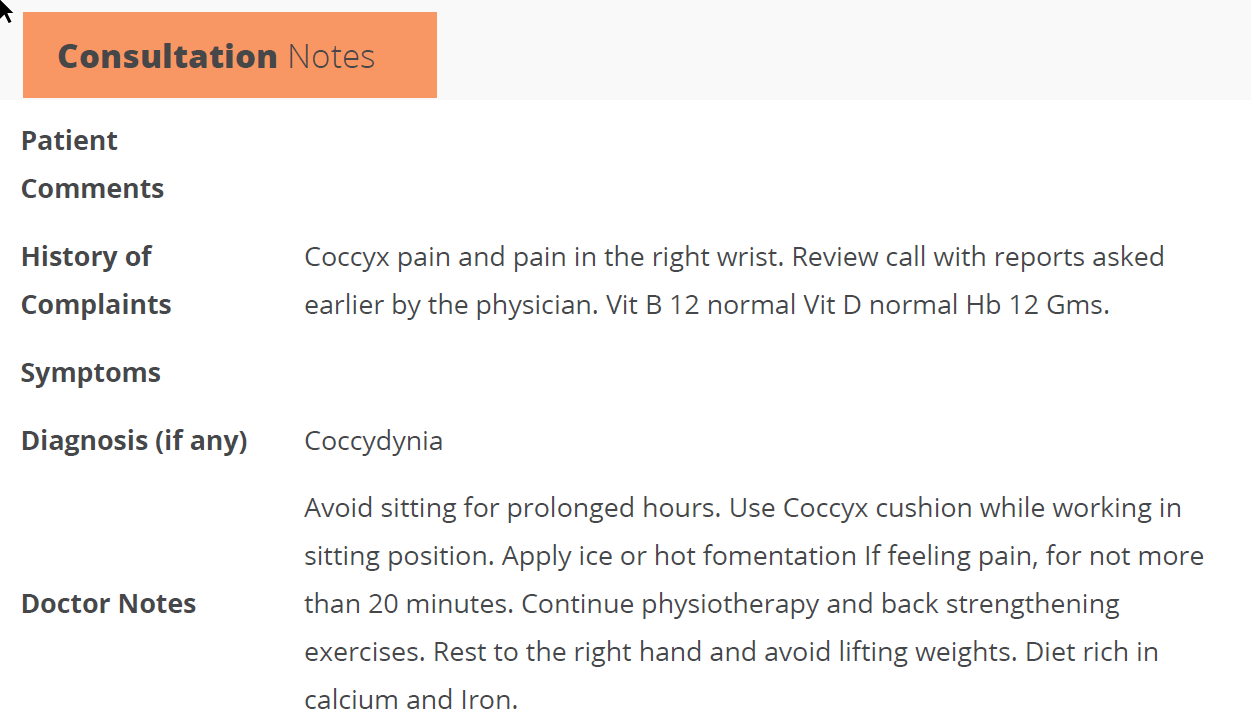Click the "20 minutes" duration text
The height and width of the screenshot is (718, 1251).
438,604
